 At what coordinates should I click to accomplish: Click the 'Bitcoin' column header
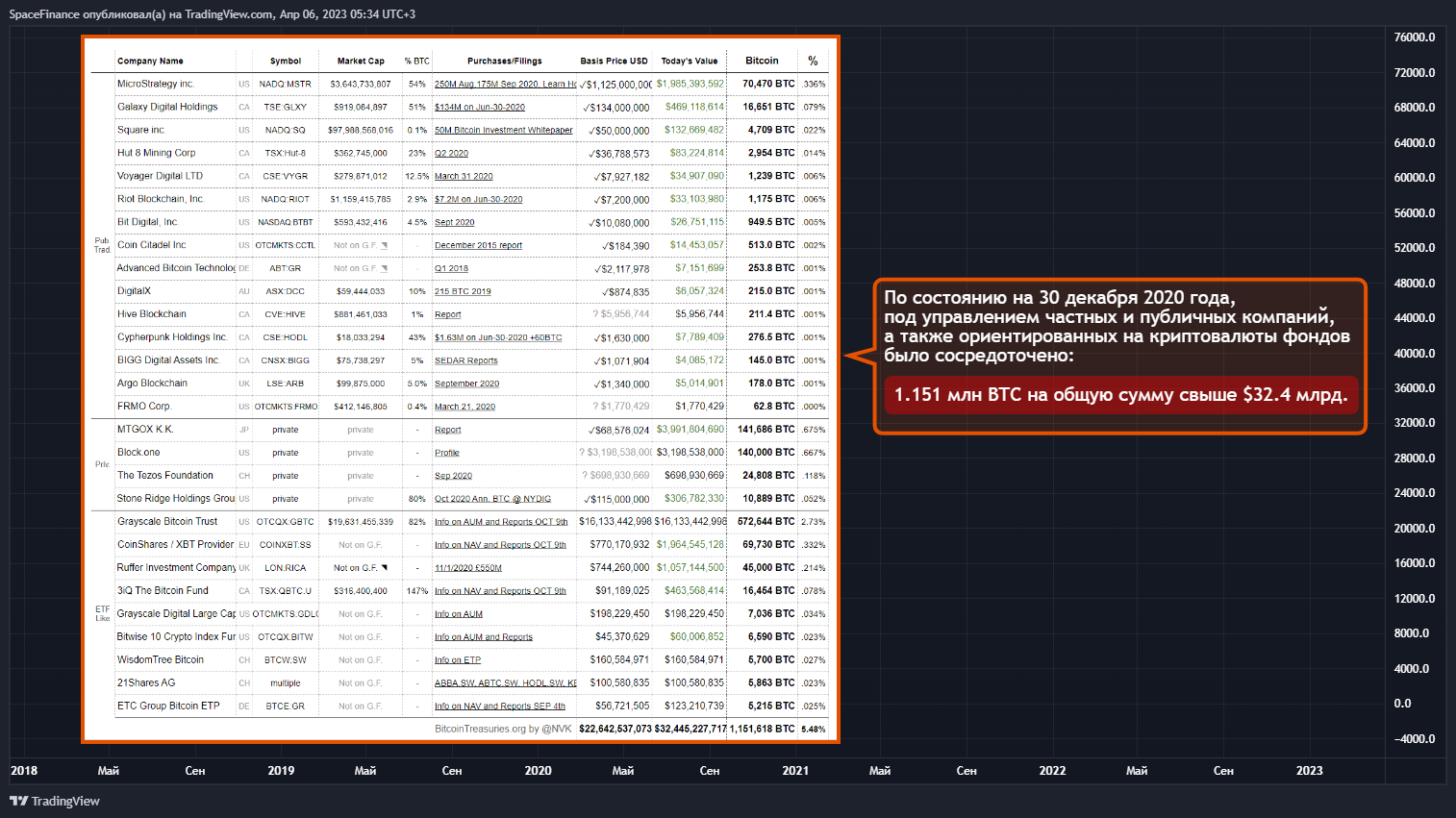tap(762, 61)
